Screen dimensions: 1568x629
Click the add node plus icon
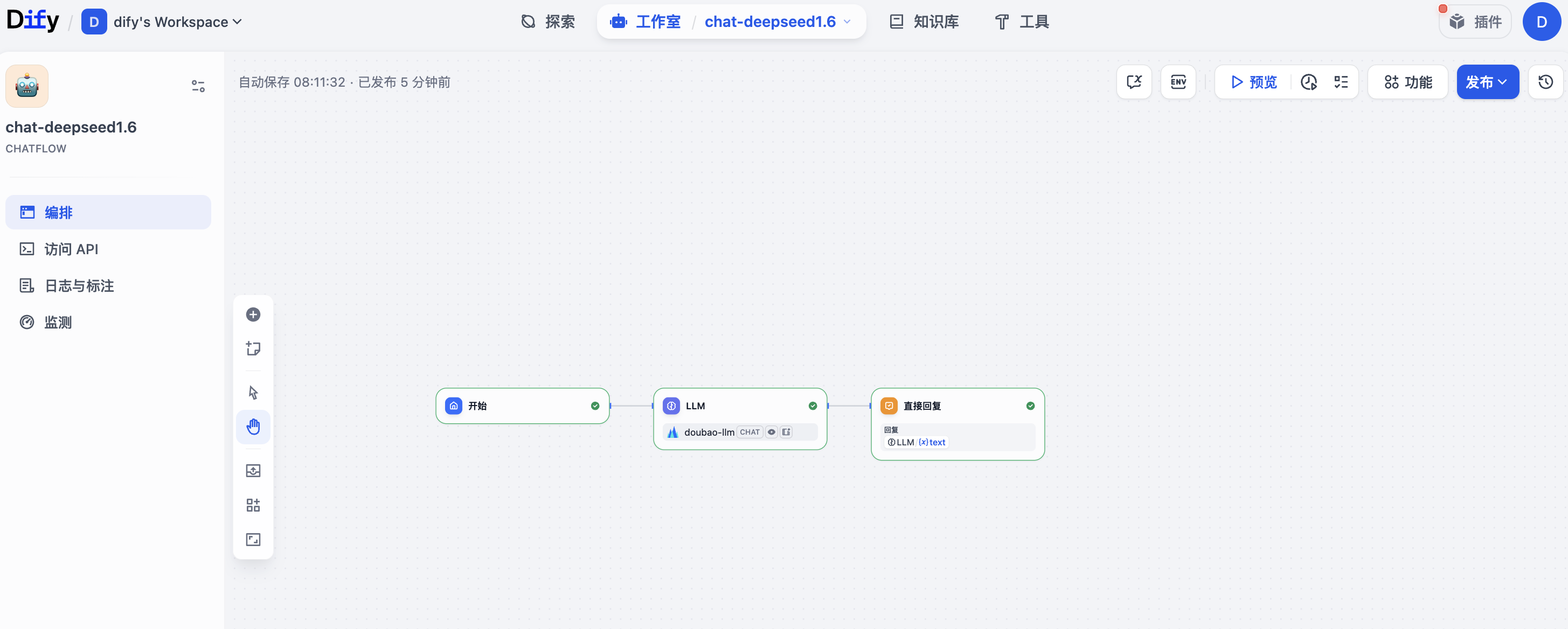(253, 314)
